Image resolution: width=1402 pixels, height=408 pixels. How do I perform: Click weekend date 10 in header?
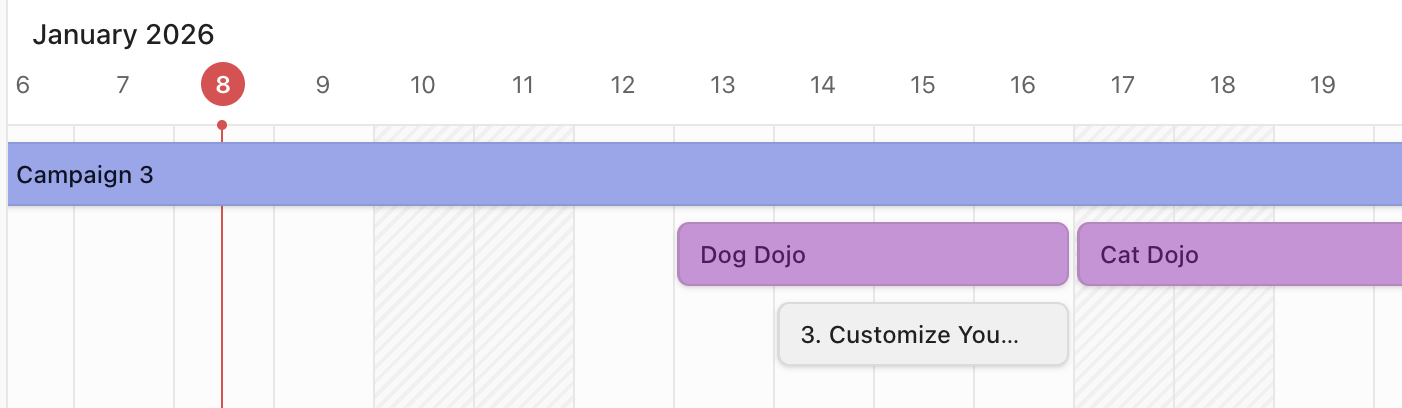tap(423, 85)
